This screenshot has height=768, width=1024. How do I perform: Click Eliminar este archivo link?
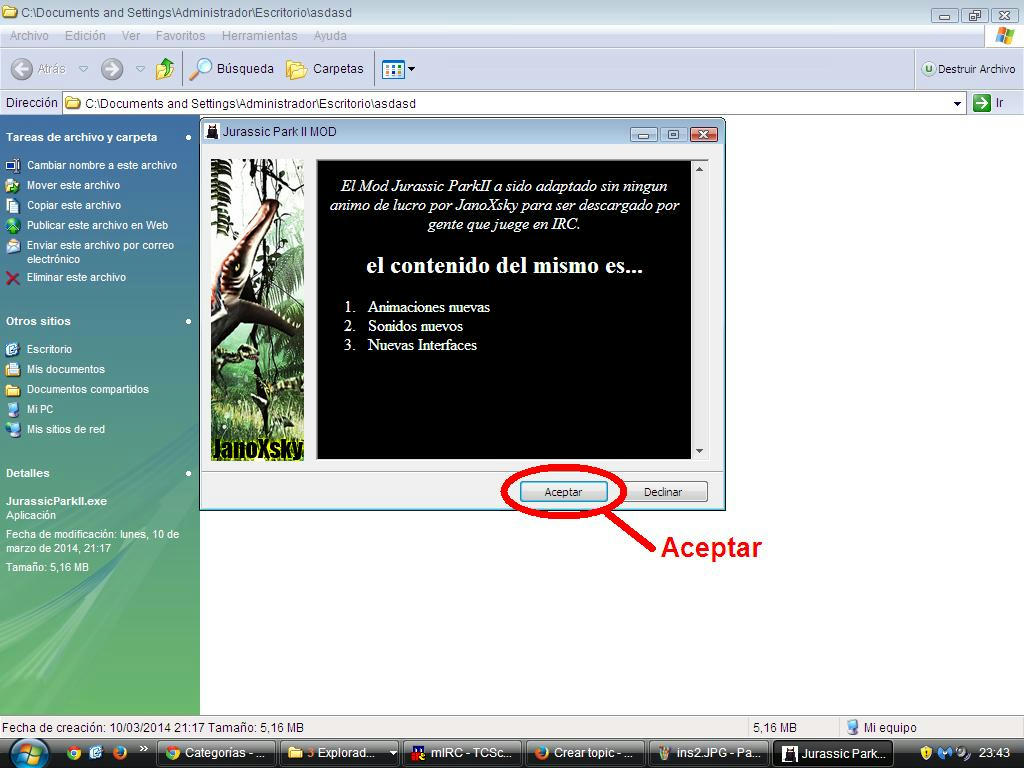76,278
